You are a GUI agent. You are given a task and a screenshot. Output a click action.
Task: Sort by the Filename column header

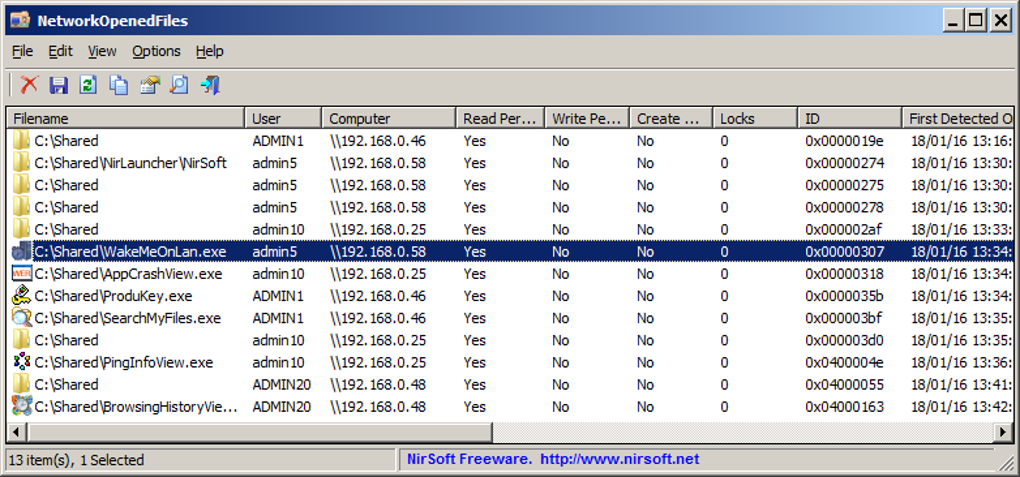[x=125, y=118]
